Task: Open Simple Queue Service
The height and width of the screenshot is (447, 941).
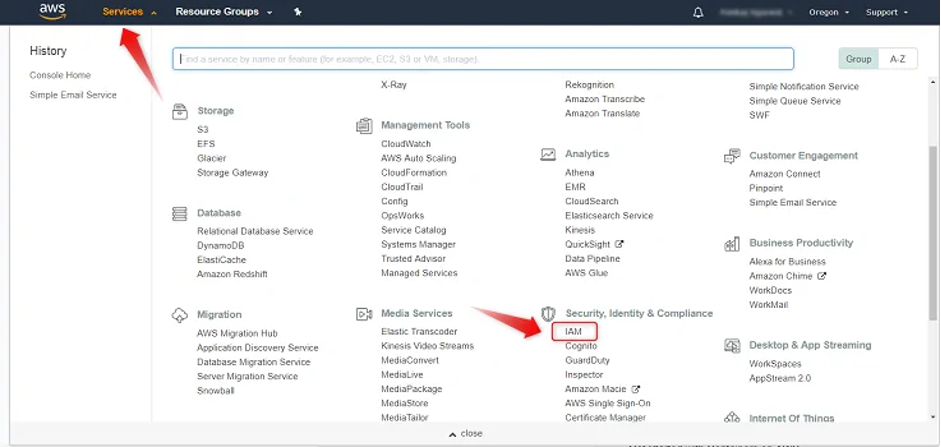Action: [795, 101]
